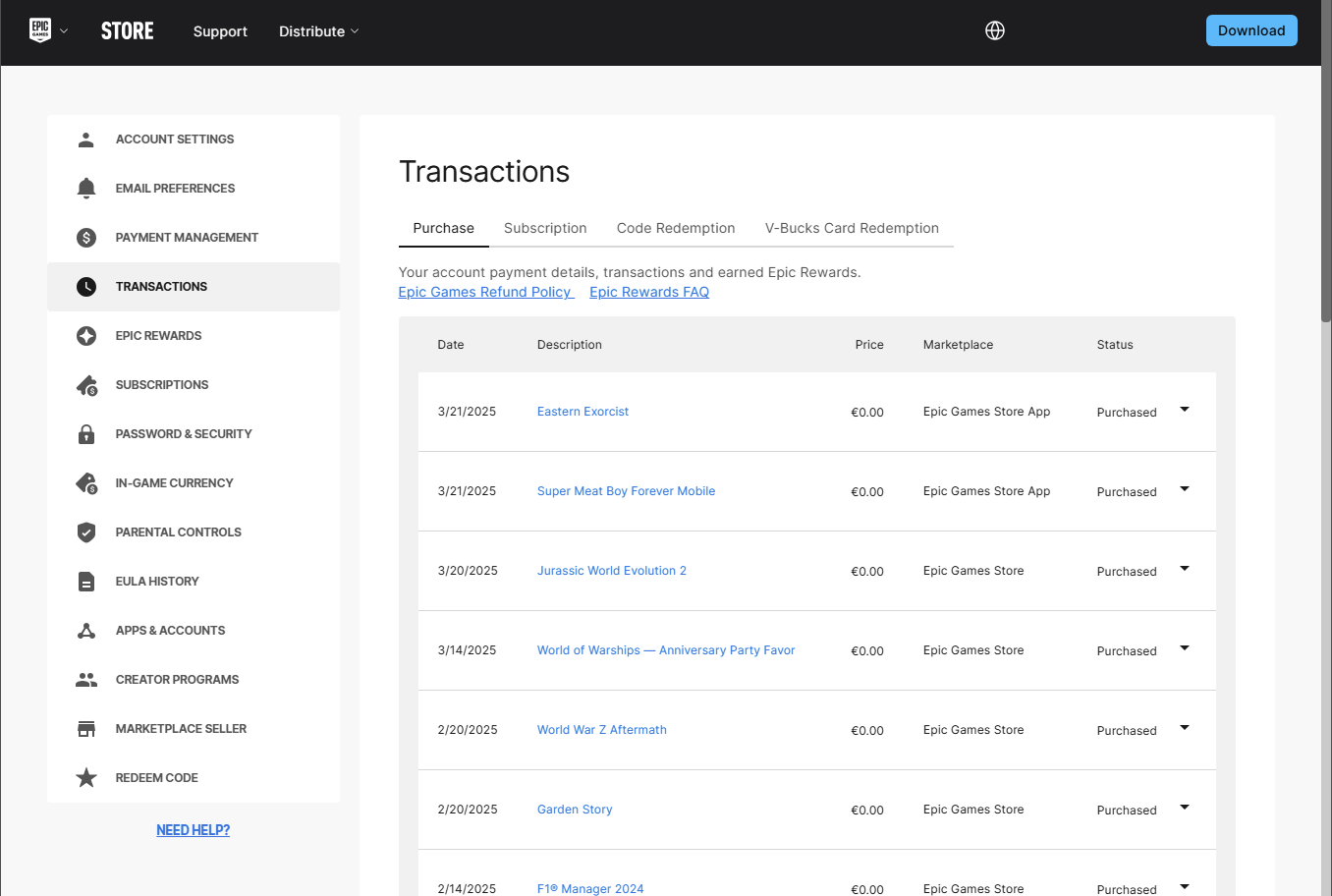Open the Epic Rewards FAQ link
Screen dimensions: 1332x896
649,292
